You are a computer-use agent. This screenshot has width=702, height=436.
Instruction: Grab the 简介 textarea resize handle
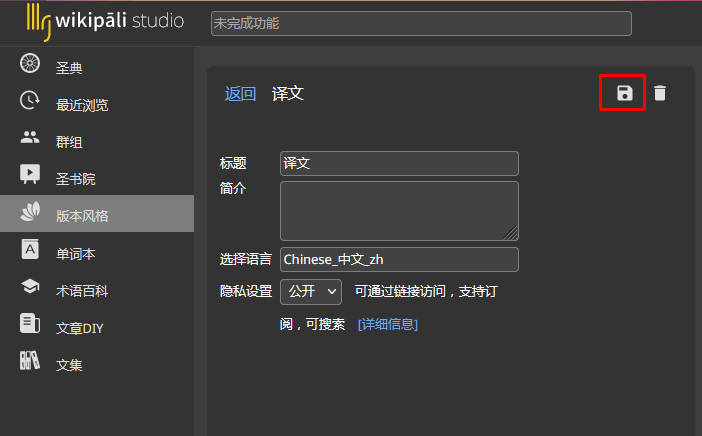click(x=511, y=233)
